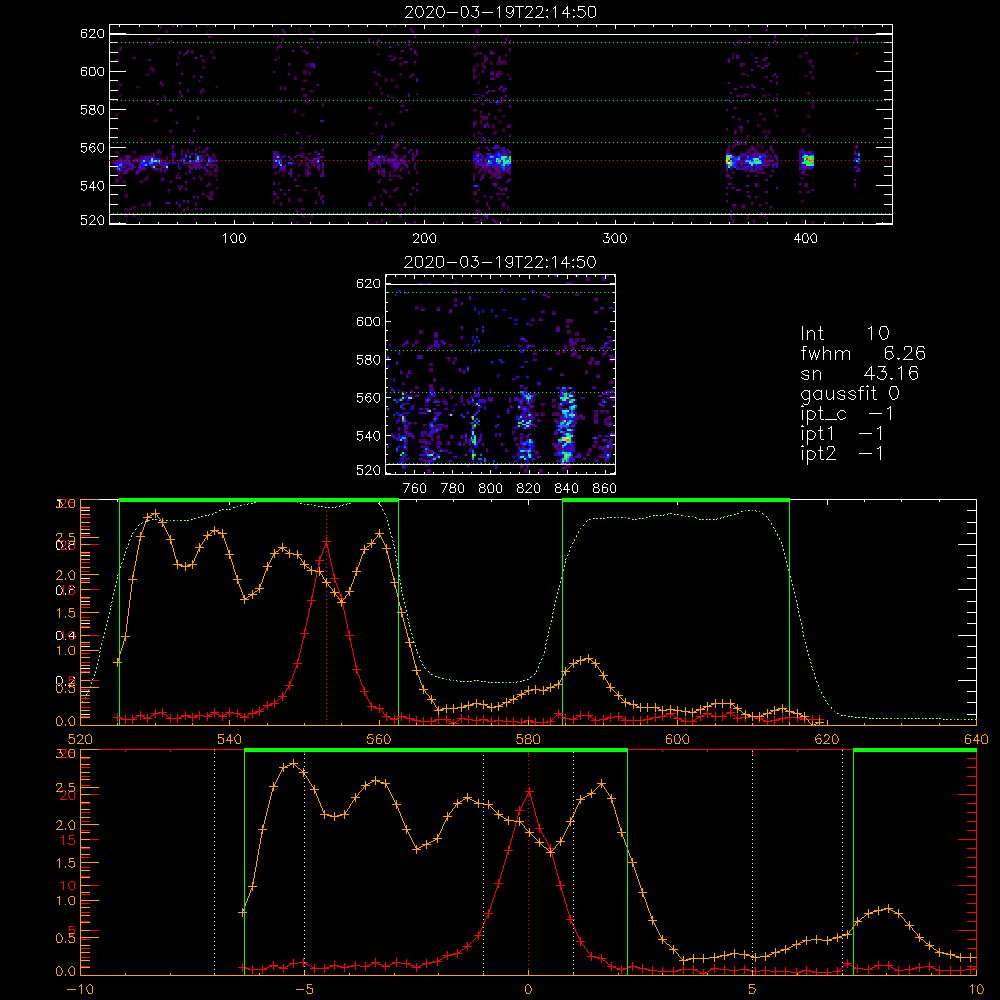Click the bright blob near x=400 in top spectrogram
The image size is (1000, 1000).
(x=807, y=160)
